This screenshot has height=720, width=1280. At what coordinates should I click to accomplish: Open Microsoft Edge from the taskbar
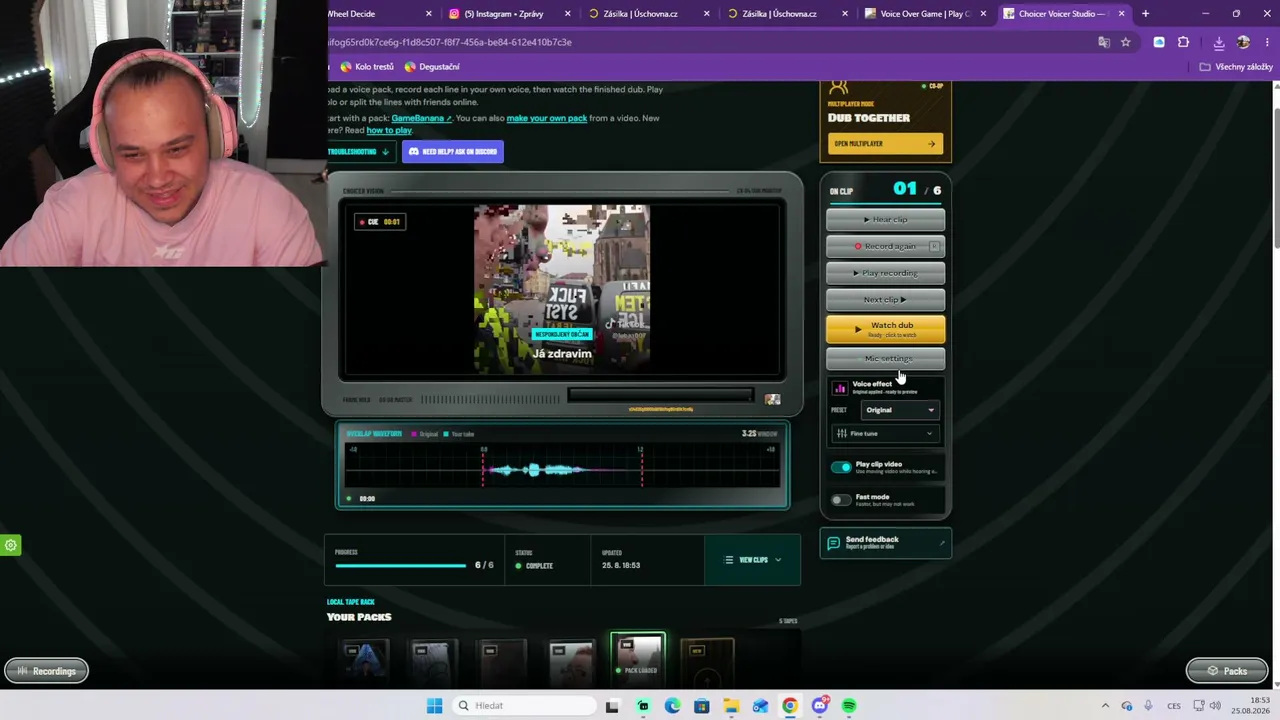[x=672, y=706]
